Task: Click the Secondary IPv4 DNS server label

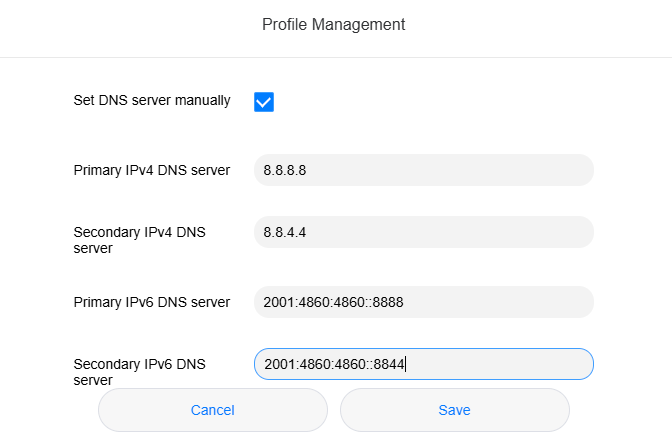Action: click(x=140, y=240)
